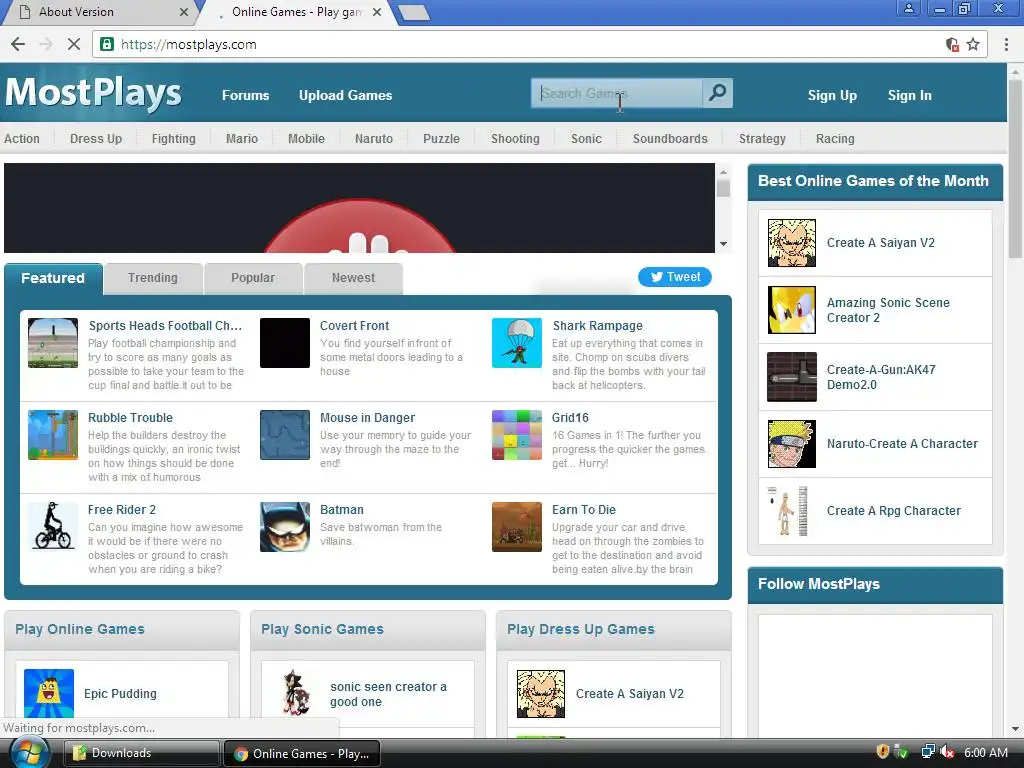Click Sign In link
The width and height of the screenshot is (1024, 768).
tap(909, 95)
